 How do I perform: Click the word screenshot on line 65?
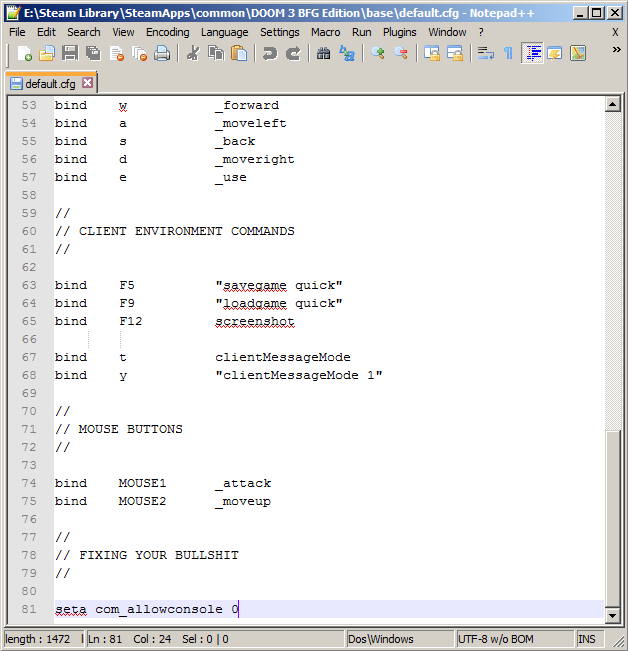click(255, 321)
